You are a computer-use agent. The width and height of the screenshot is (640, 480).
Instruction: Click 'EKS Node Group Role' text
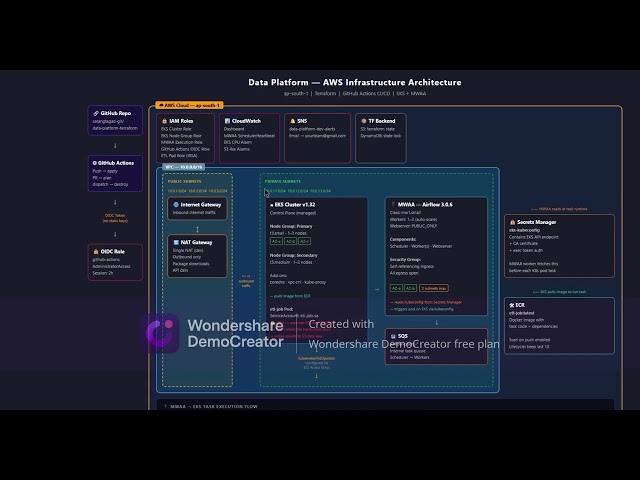pos(181,136)
